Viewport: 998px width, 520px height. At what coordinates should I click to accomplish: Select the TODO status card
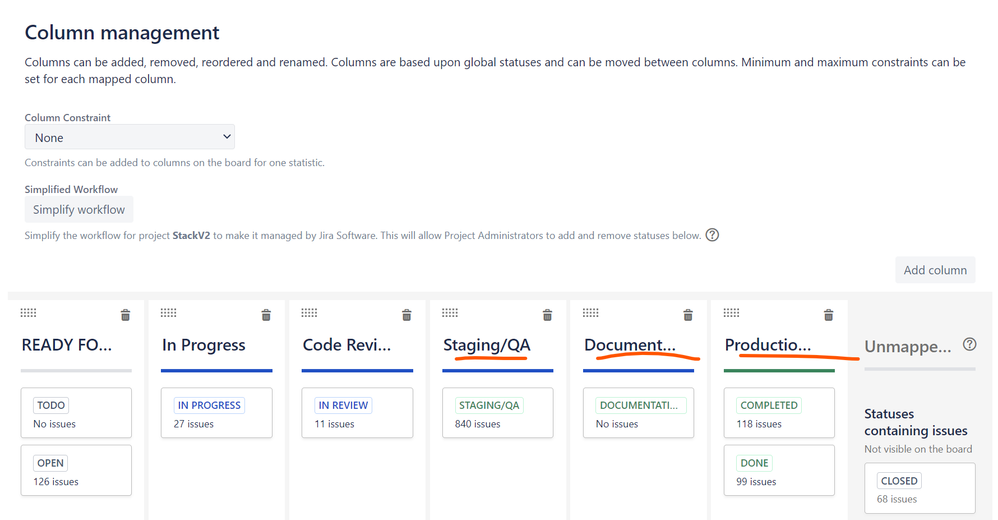[x=76, y=413]
